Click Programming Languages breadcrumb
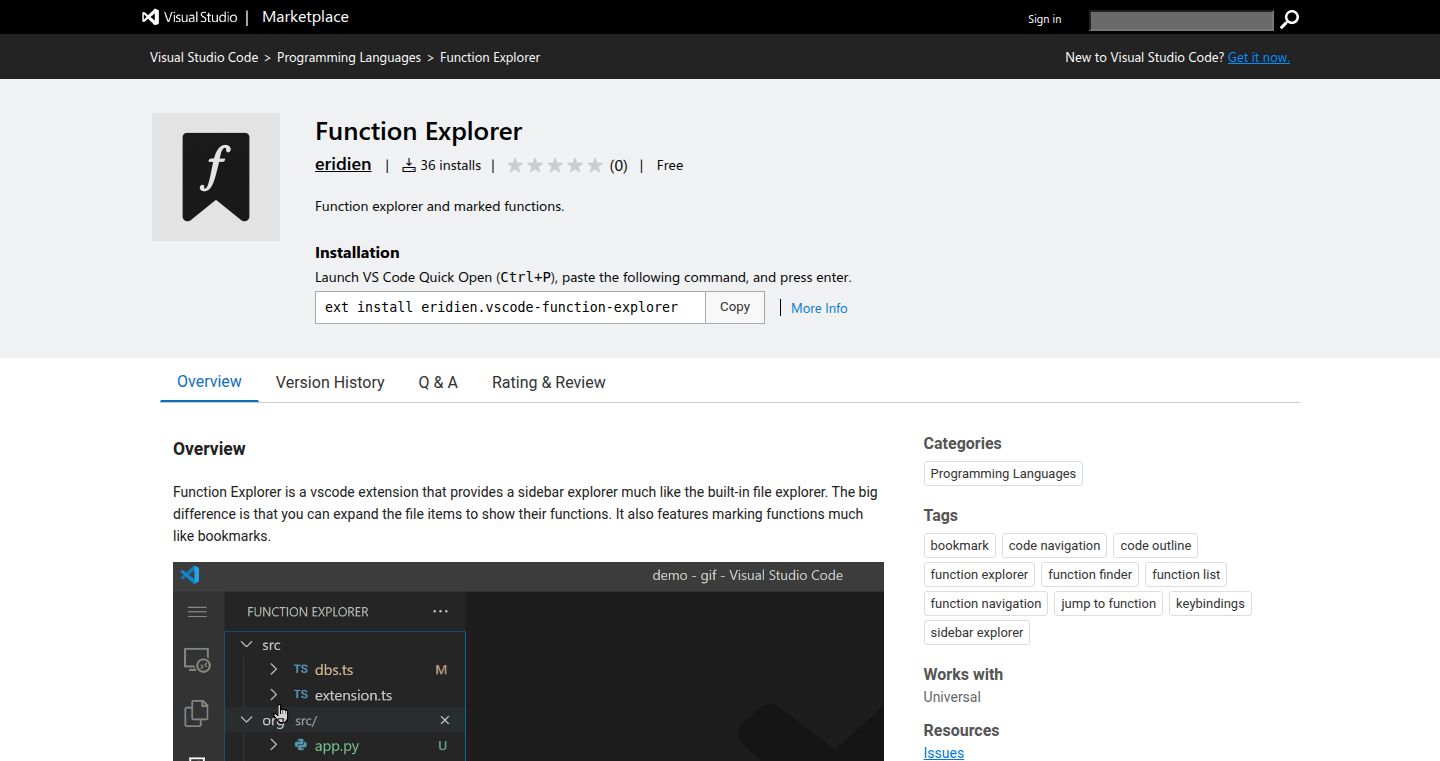 click(349, 57)
